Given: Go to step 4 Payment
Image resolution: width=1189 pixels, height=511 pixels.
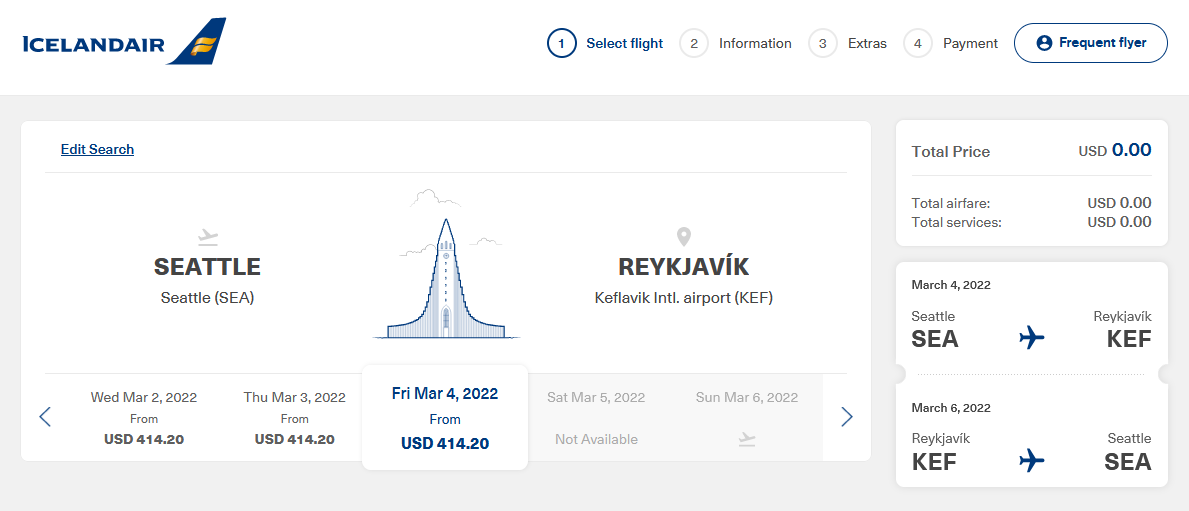Looking at the screenshot, I should [951, 43].
